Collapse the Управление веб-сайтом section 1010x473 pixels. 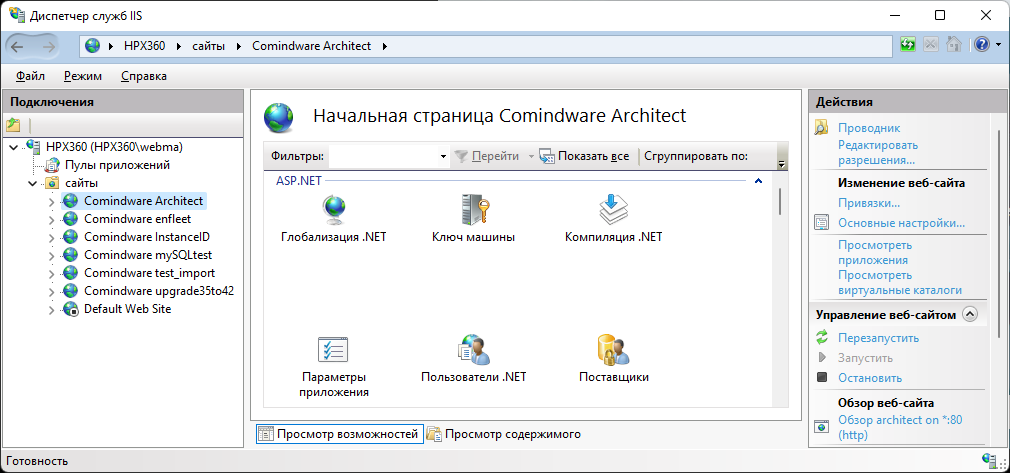[969, 314]
